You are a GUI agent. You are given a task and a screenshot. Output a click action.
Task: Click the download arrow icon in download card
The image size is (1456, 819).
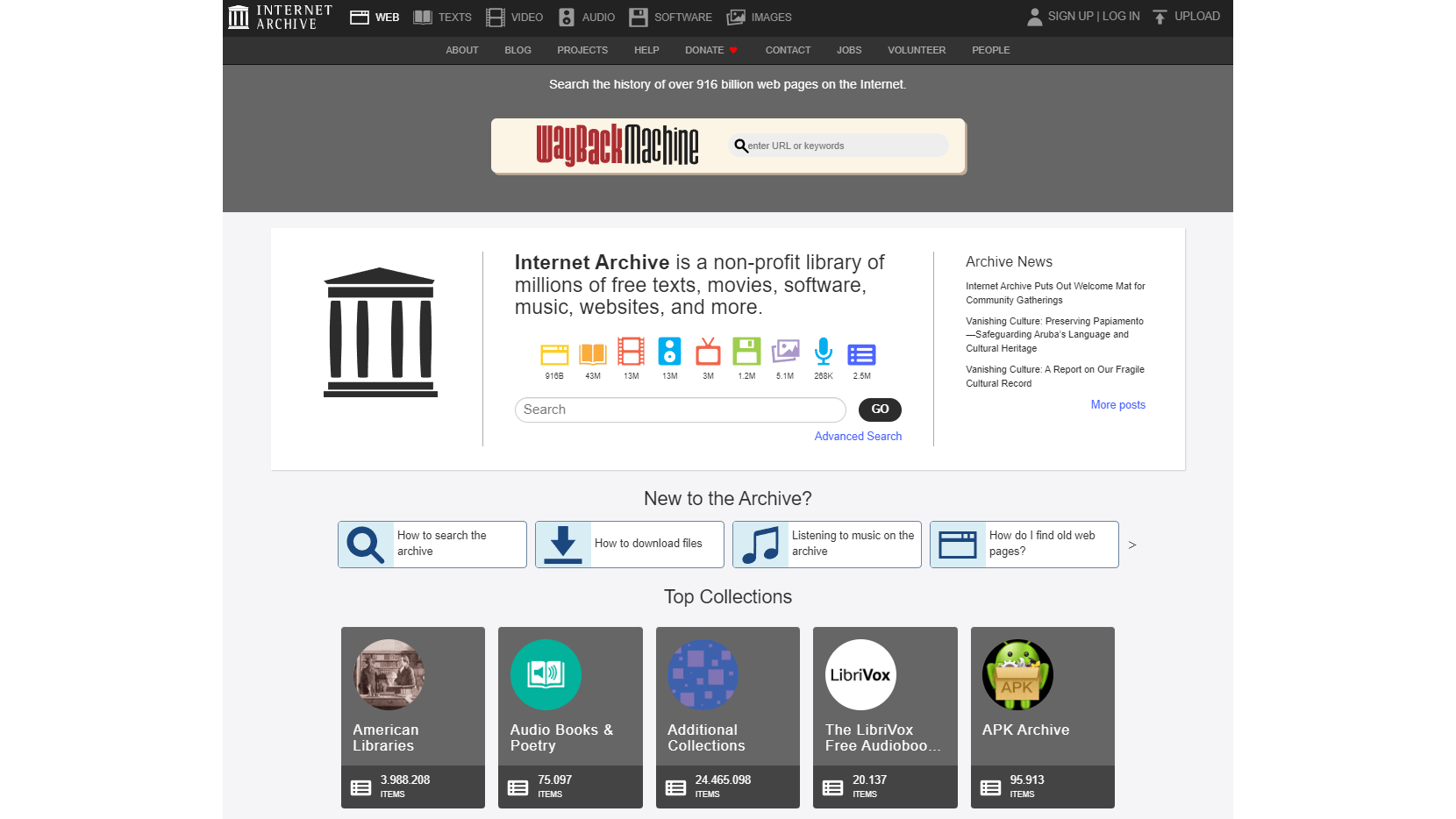point(563,545)
